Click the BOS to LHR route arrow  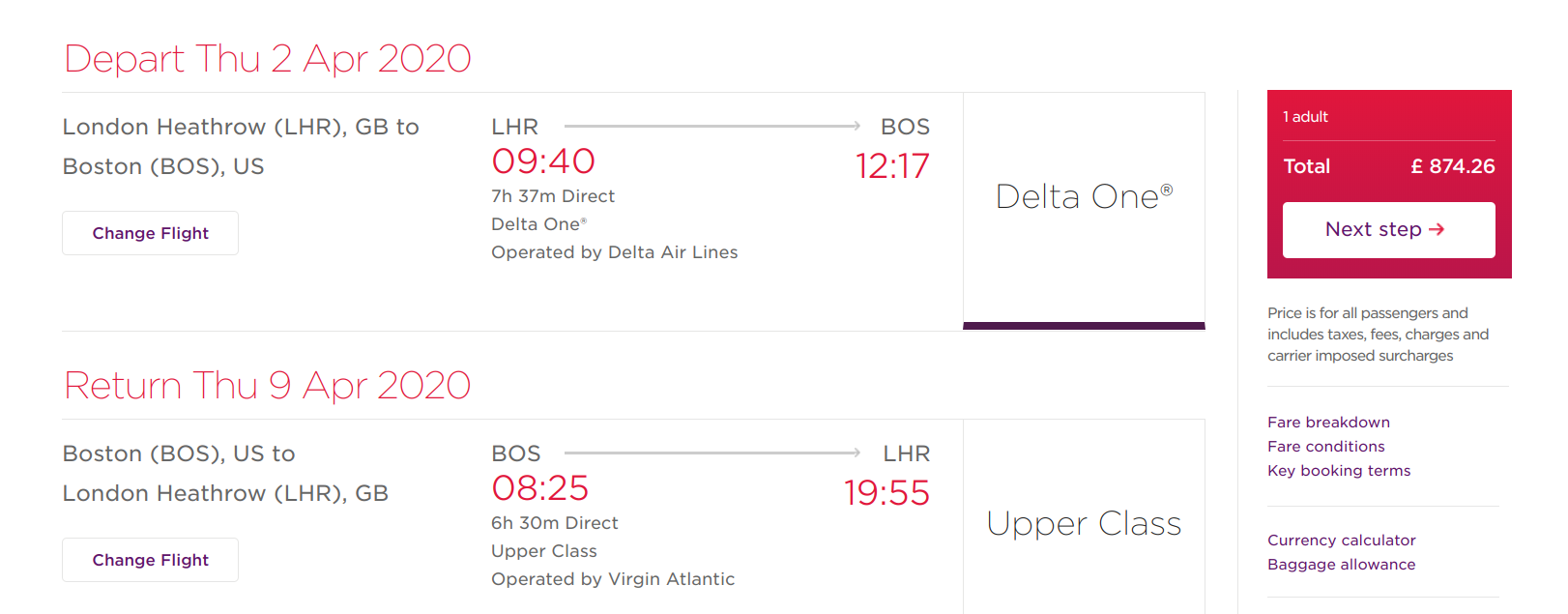pyautogui.click(x=711, y=453)
